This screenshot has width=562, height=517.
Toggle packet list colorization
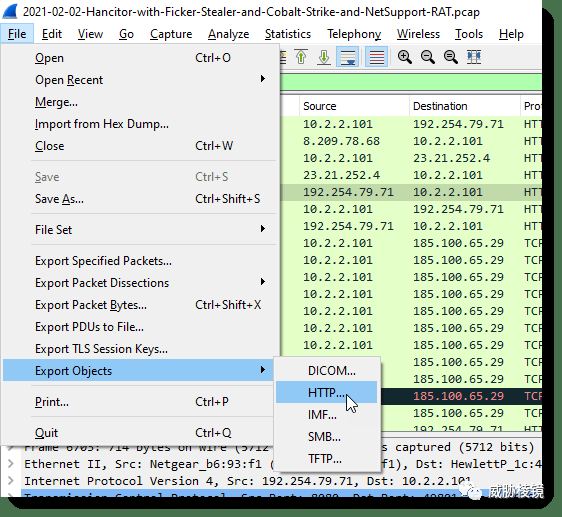[x=376, y=57]
